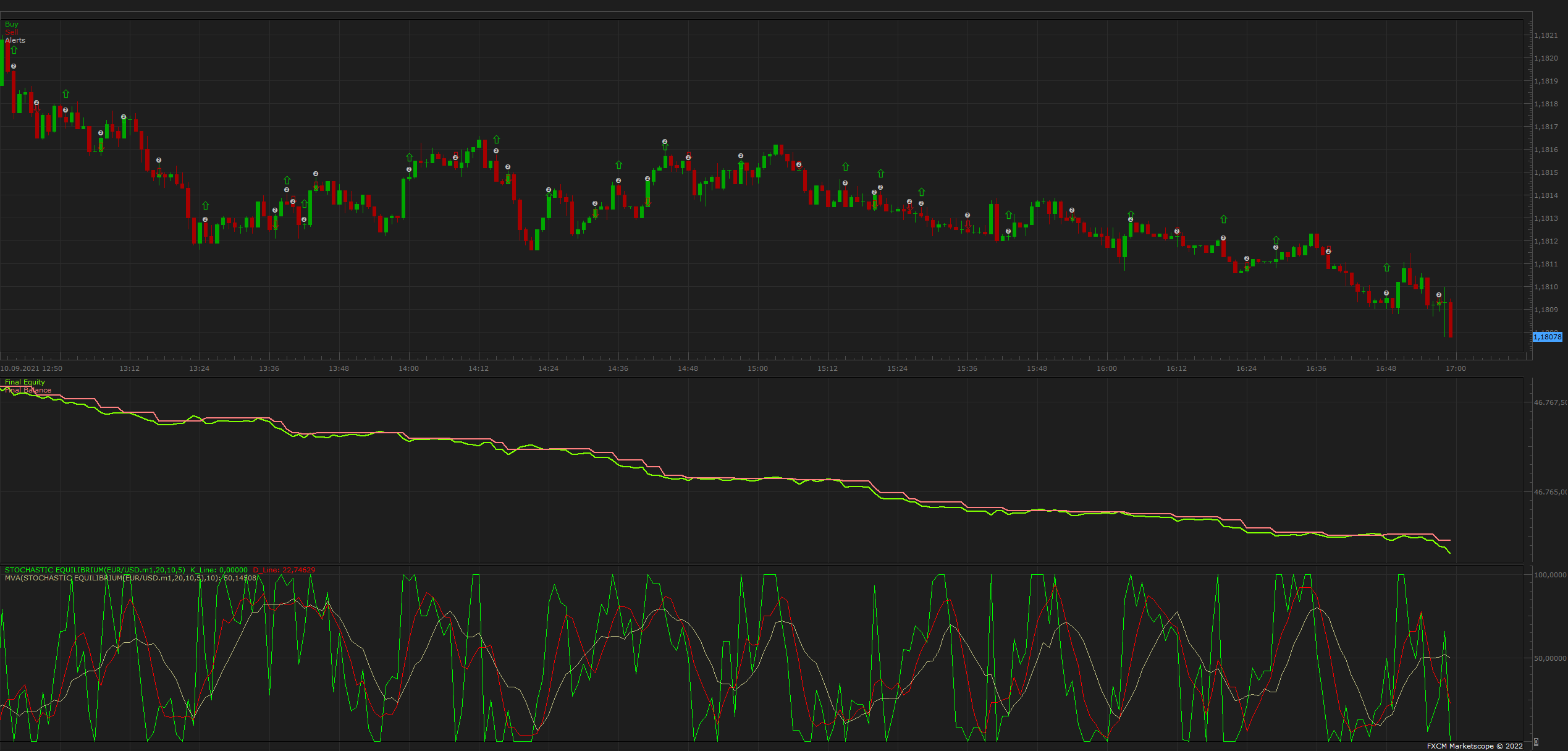Click the 1,1818 price axis label
This screenshot has width=1568, height=751.
(1546, 104)
